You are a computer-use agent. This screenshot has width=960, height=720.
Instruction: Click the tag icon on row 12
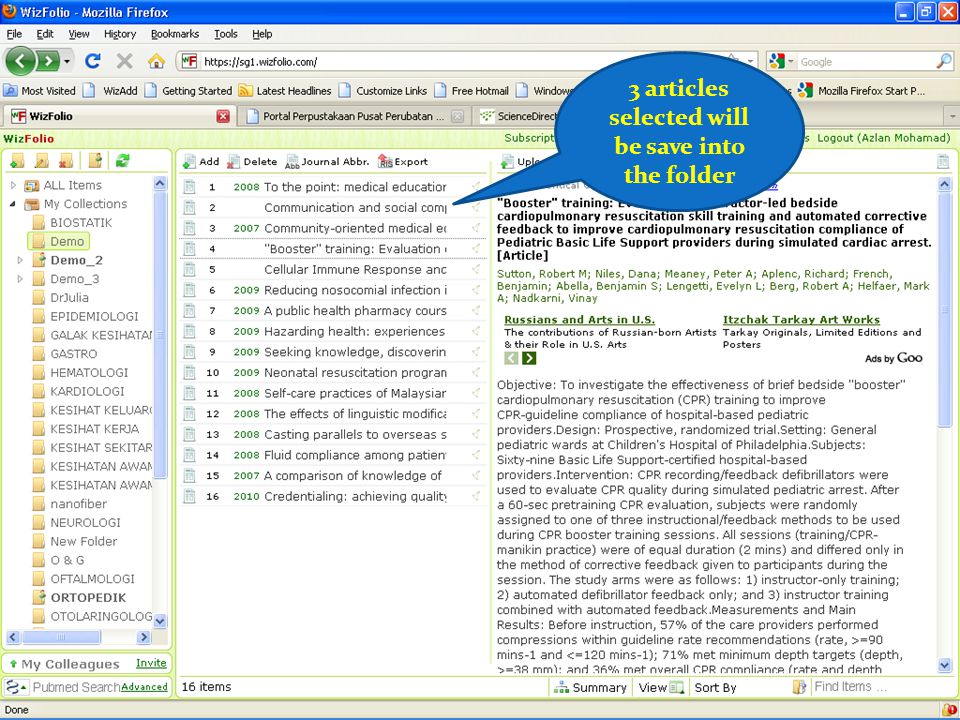[476, 413]
